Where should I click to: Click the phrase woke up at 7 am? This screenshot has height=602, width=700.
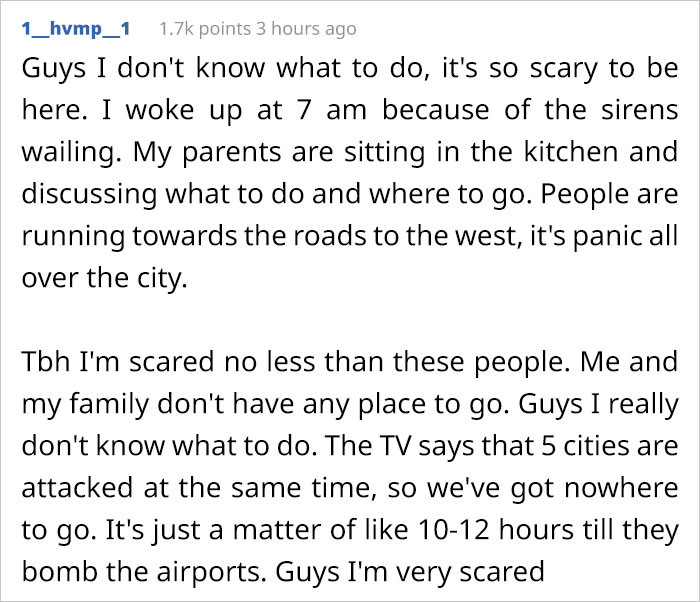[x=246, y=110]
